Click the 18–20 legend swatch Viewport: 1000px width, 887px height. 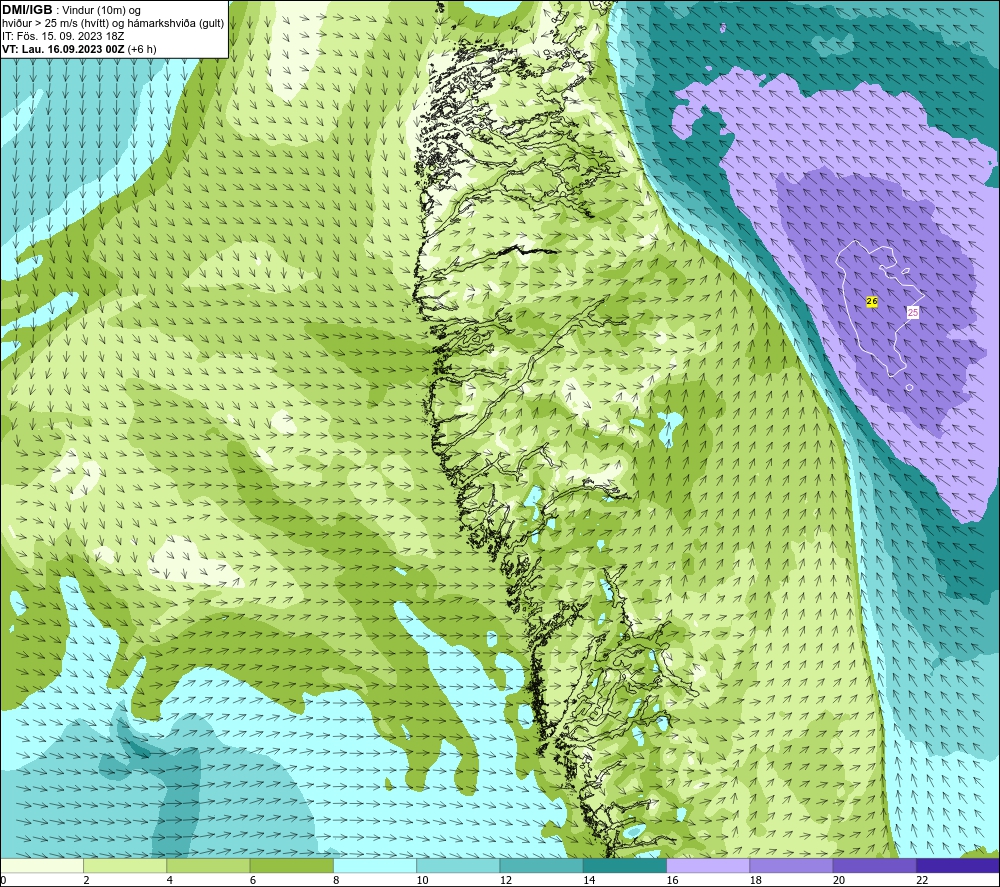pyautogui.click(x=791, y=866)
